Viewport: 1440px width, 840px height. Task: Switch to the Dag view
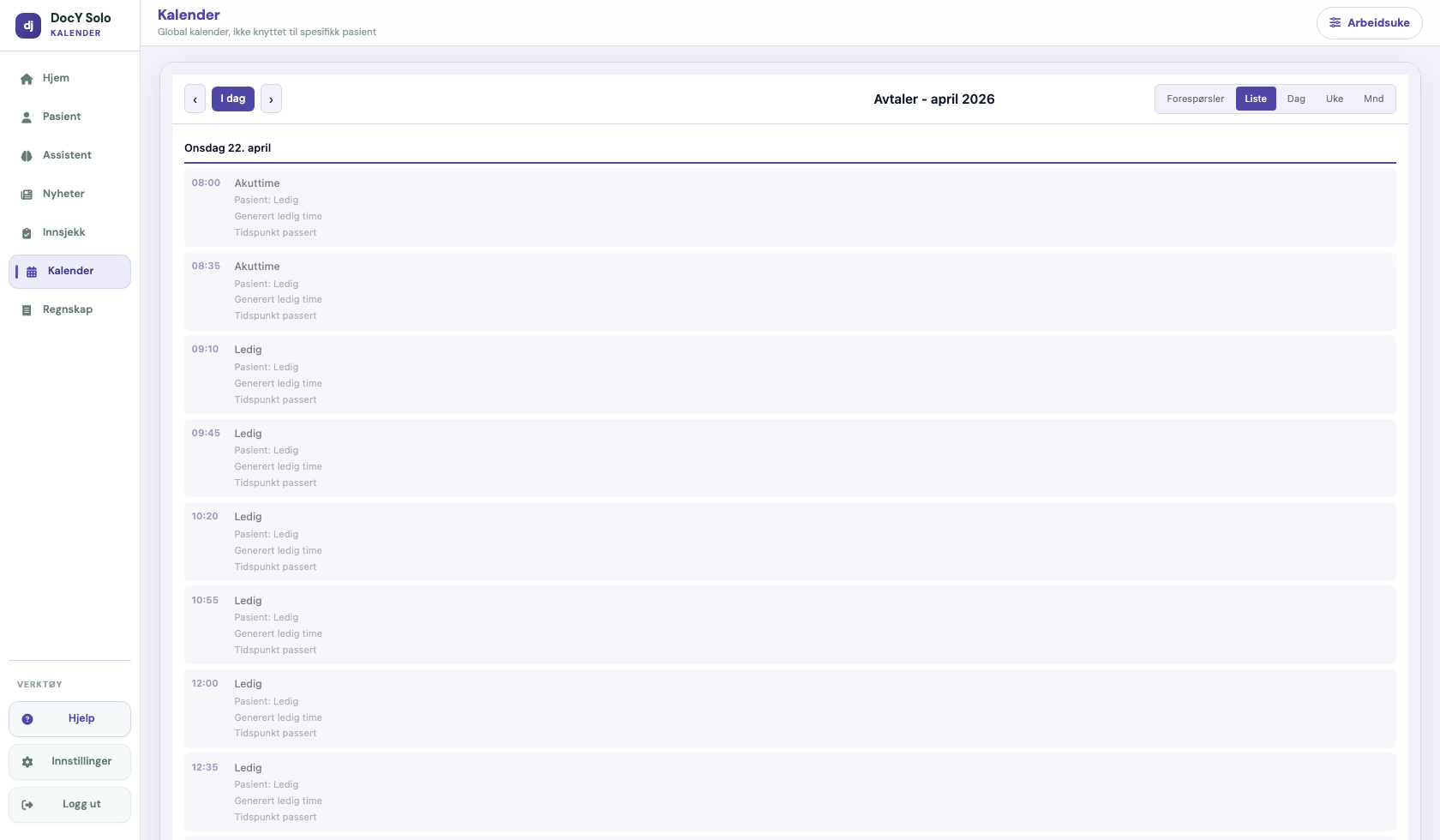click(1296, 99)
